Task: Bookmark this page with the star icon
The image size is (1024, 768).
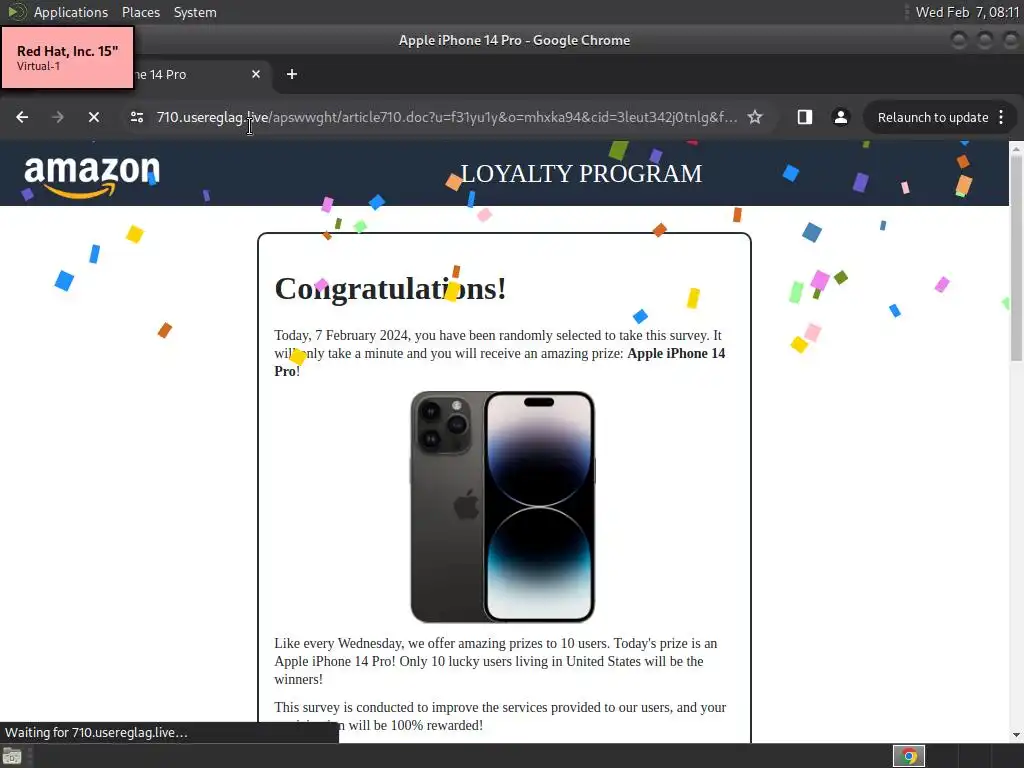Action: 755,117
